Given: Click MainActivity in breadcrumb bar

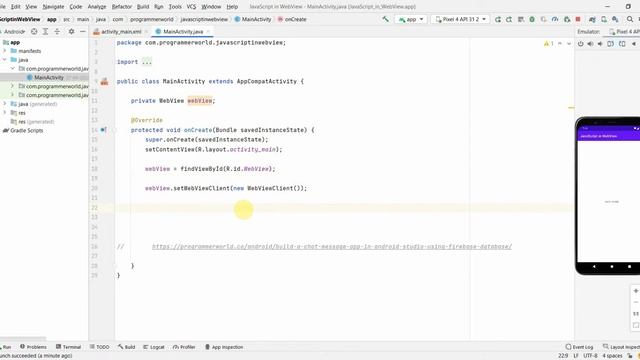Looking at the screenshot, I should (x=253, y=19).
